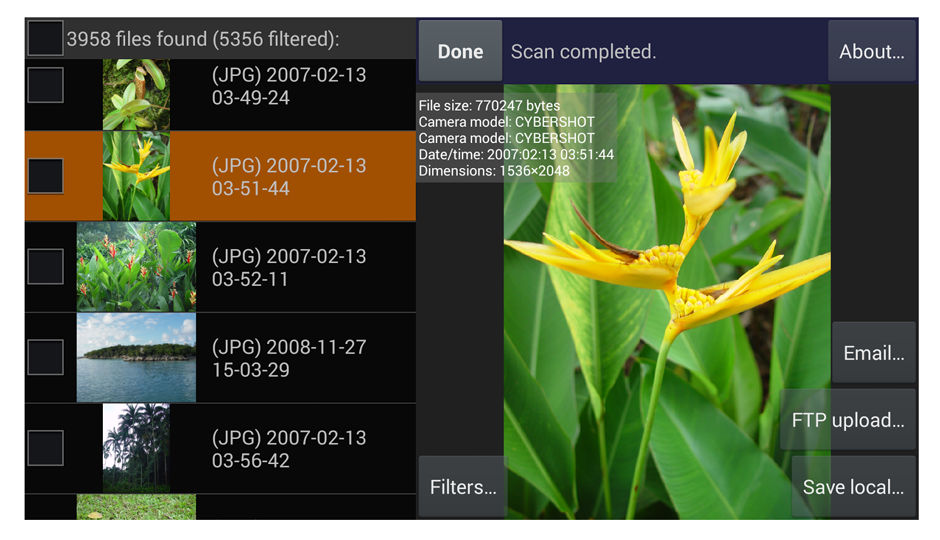Click the Email button
Image resolution: width=940 pixels, height=540 pixels.
point(873,353)
